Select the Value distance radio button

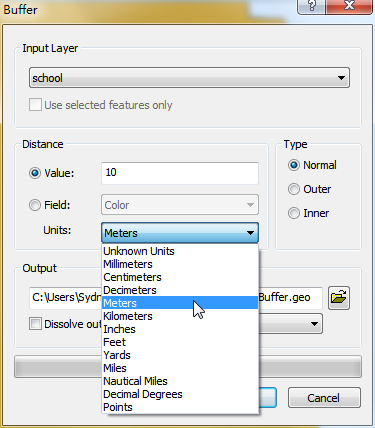tap(35, 173)
